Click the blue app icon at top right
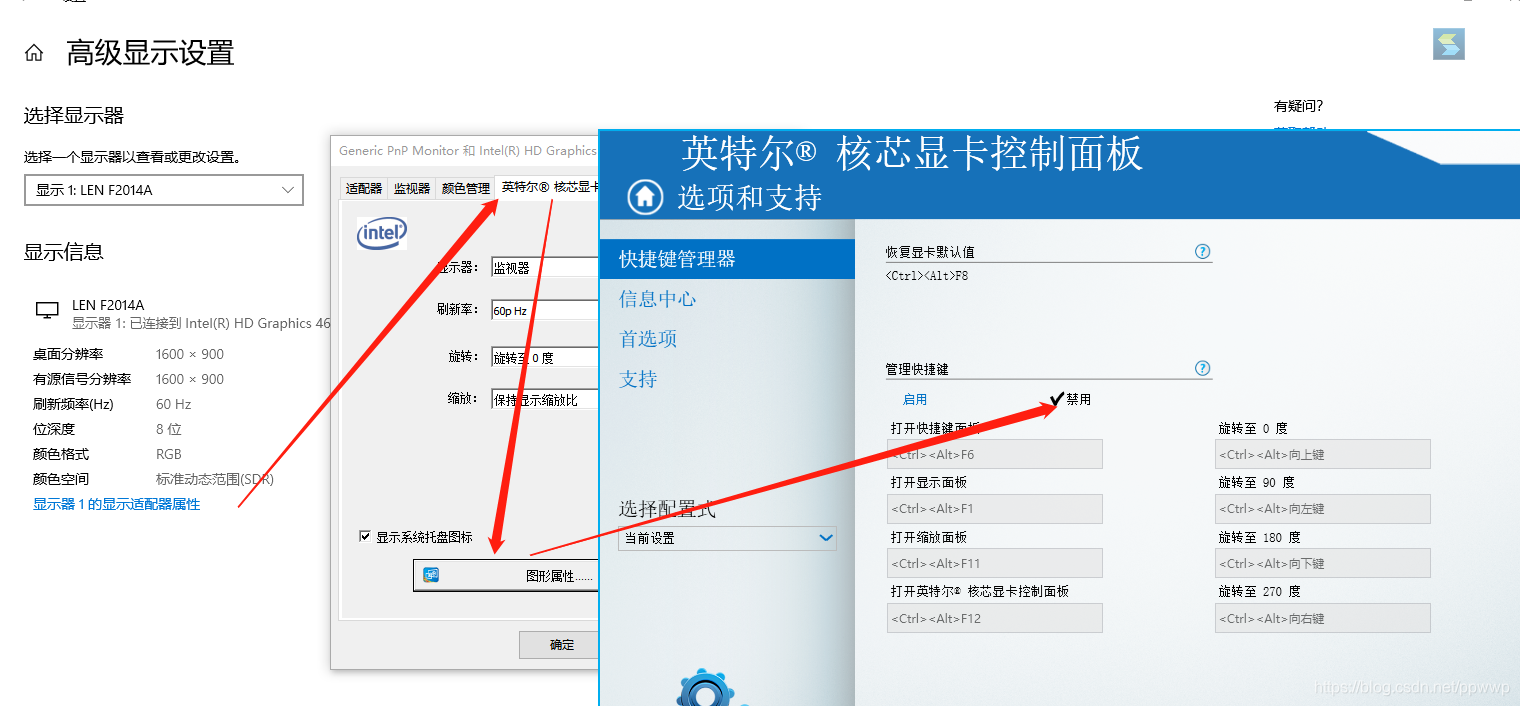 pyautogui.click(x=1449, y=43)
